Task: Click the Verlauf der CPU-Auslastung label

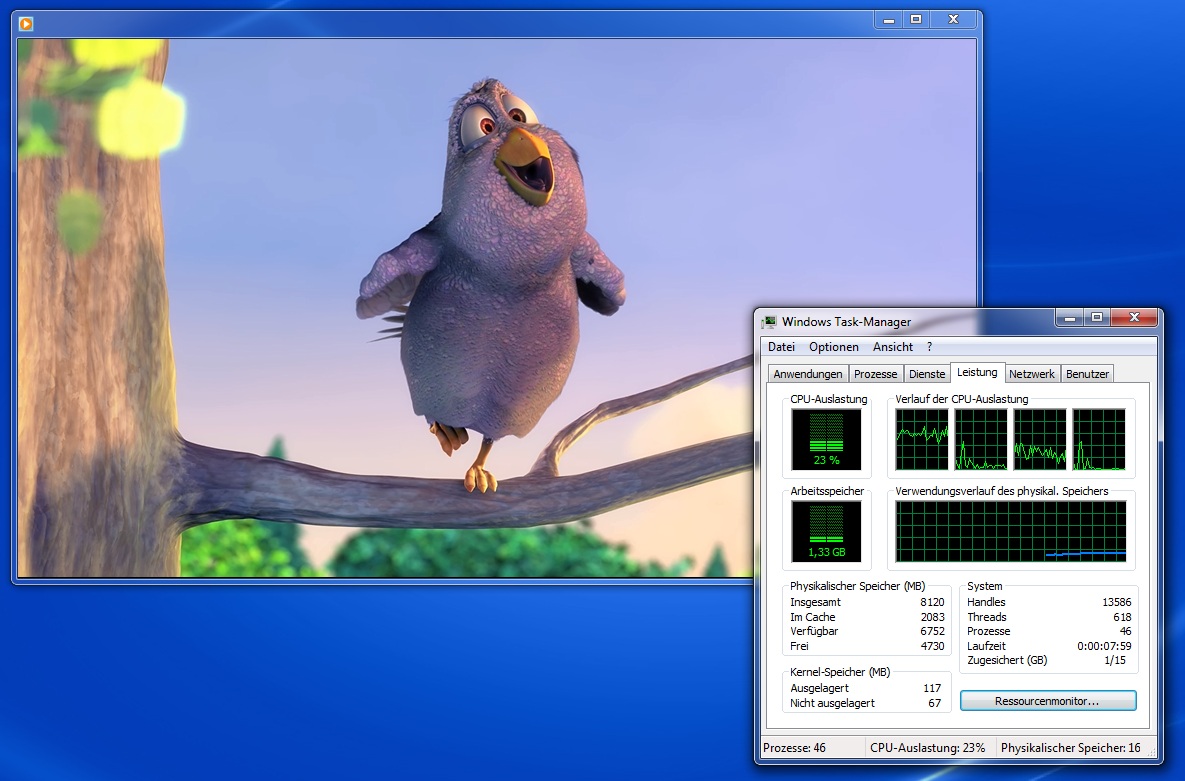Action: [x=961, y=399]
